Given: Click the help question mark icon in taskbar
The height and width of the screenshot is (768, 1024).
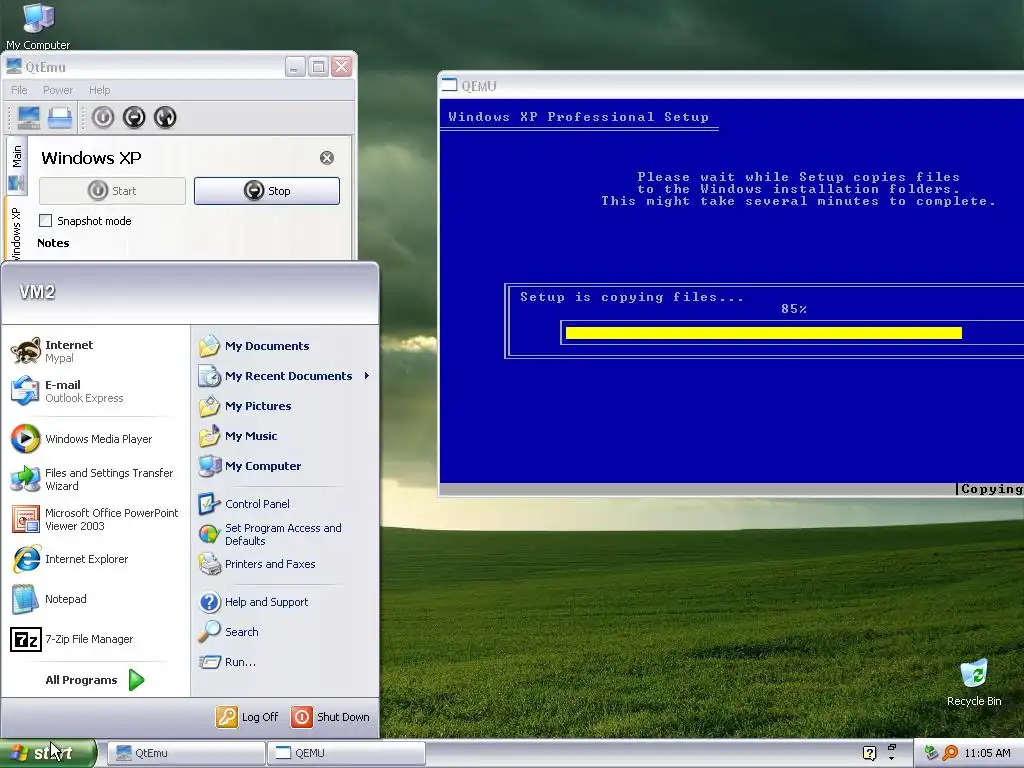Looking at the screenshot, I should (x=869, y=753).
